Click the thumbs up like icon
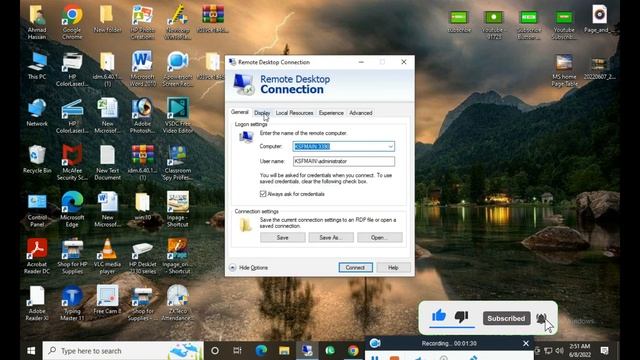The width and height of the screenshot is (640, 360). click(439, 316)
